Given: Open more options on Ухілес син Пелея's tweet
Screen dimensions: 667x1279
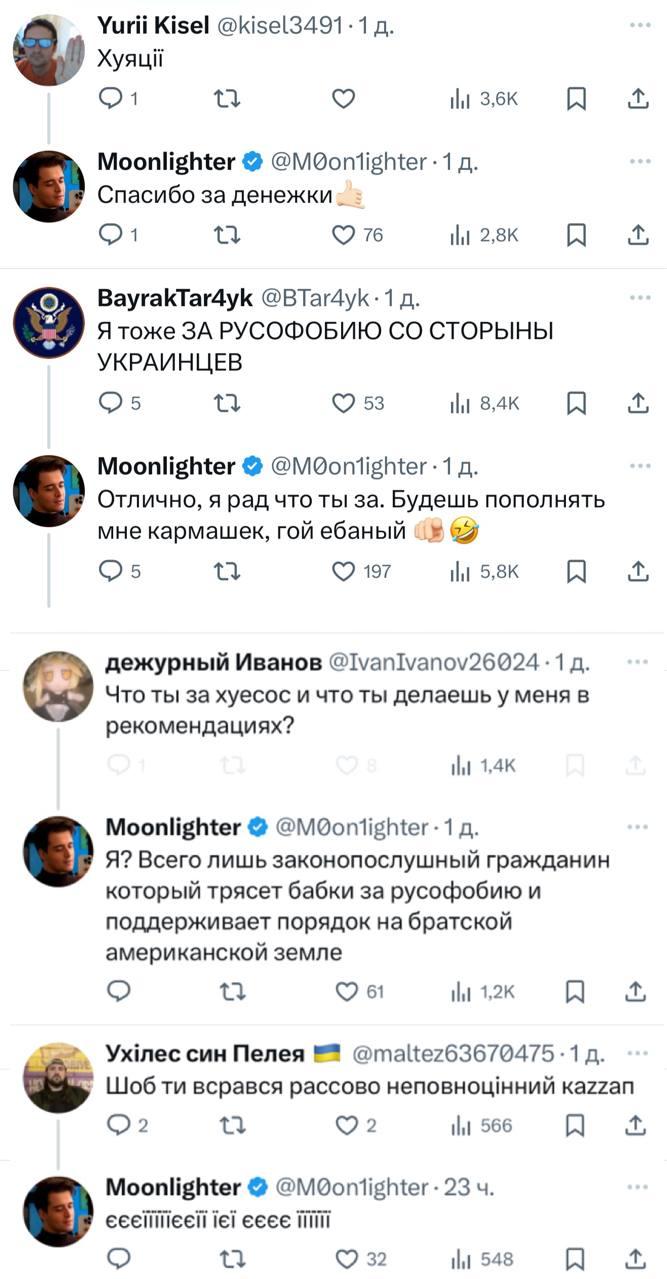Looking at the screenshot, I should [638, 1052].
